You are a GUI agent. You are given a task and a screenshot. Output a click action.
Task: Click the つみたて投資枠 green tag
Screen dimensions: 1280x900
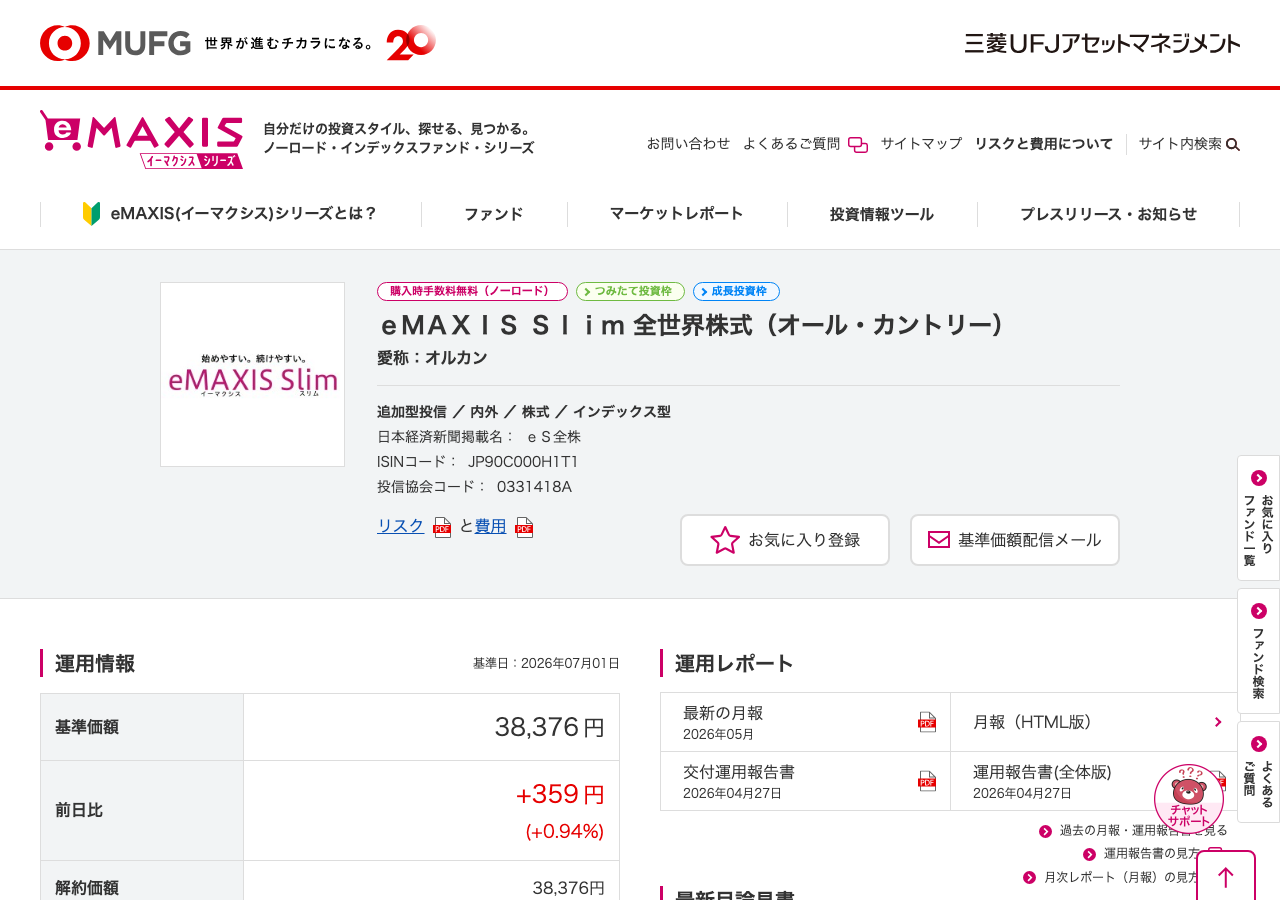pos(630,291)
